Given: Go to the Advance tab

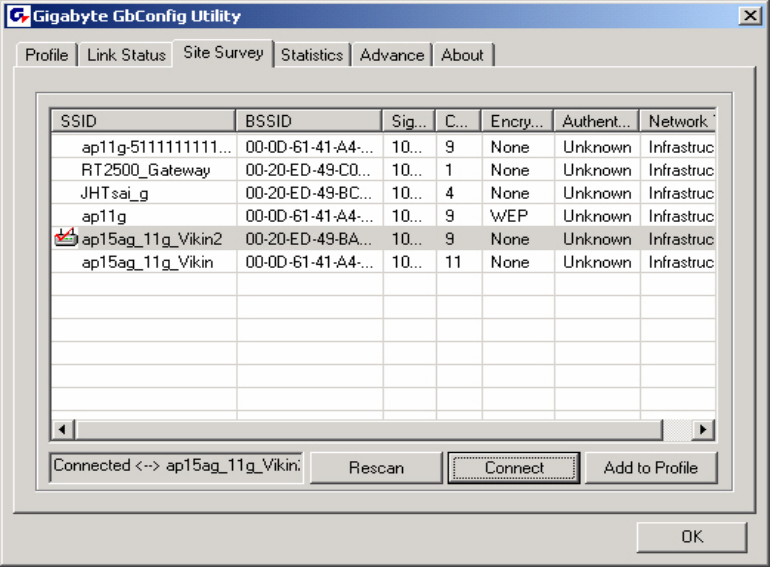Looking at the screenshot, I should (x=392, y=55).
